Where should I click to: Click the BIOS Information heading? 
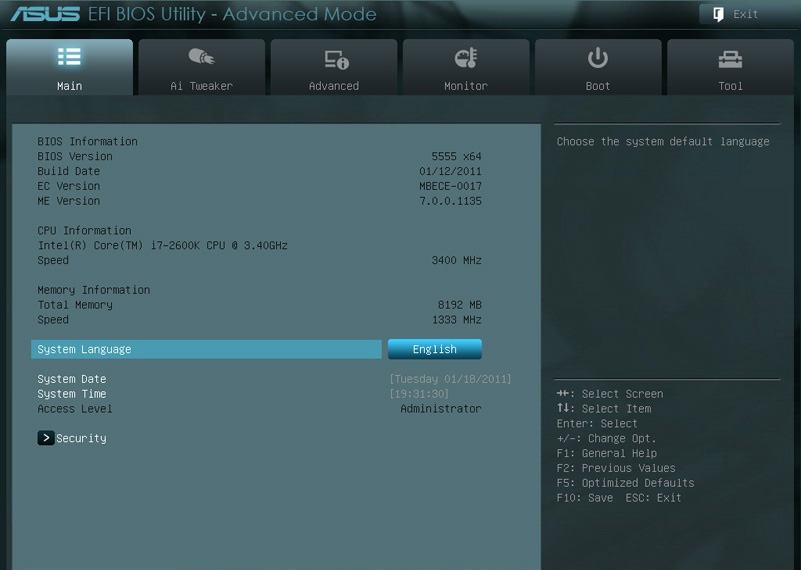(87, 141)
